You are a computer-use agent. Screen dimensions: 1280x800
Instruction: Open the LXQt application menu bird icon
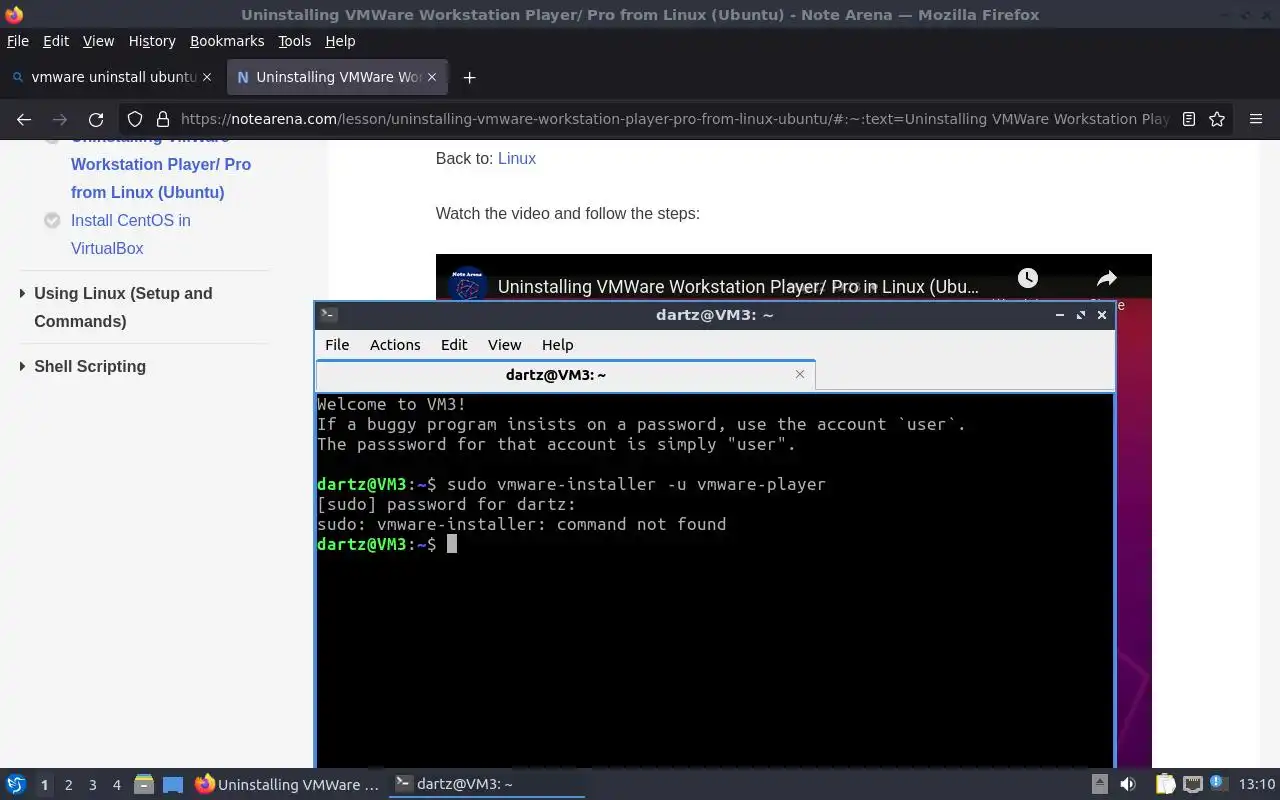16,785
